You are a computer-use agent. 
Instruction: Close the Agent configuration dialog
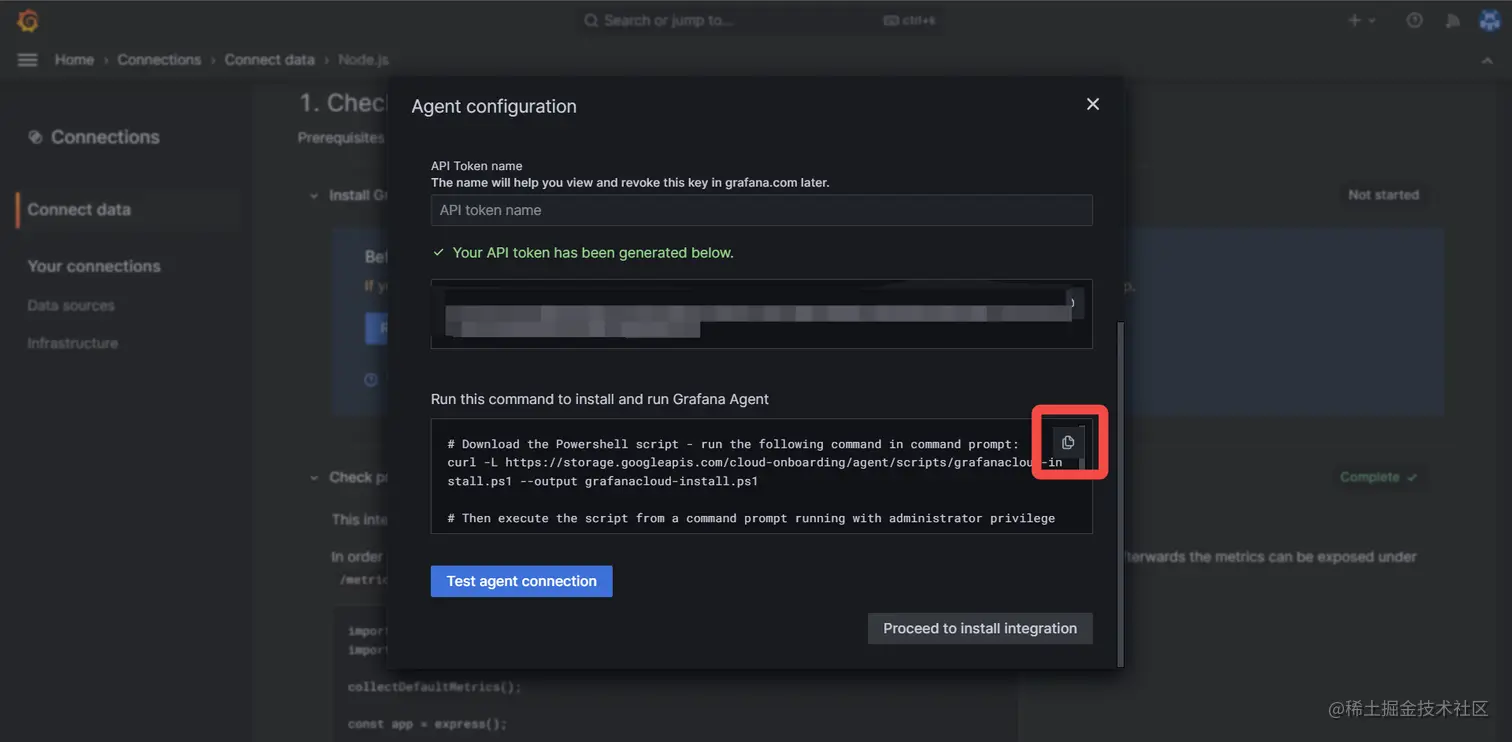1093,104
